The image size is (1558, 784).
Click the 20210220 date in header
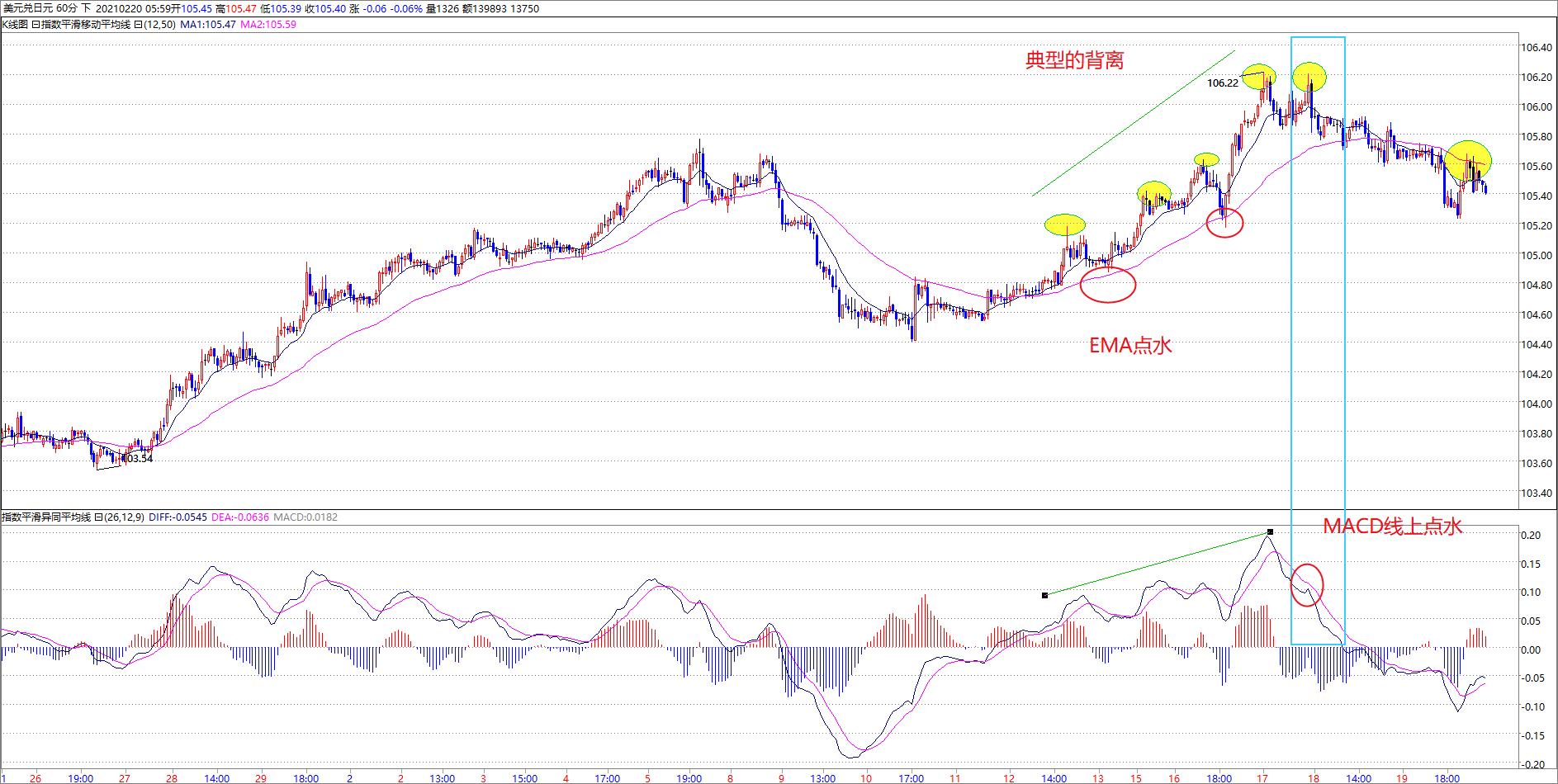[x=119, y=8]
